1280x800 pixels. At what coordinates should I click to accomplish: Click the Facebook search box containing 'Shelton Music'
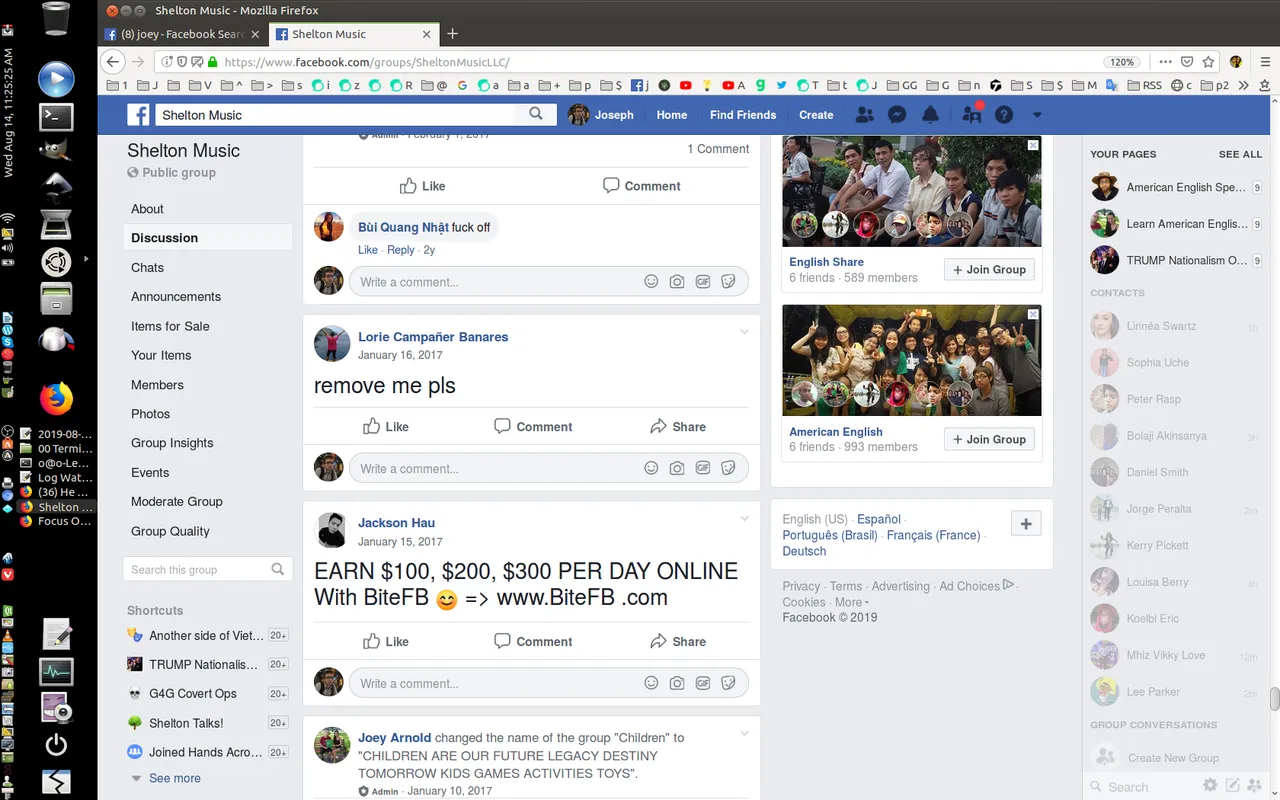tap(336, 115)
